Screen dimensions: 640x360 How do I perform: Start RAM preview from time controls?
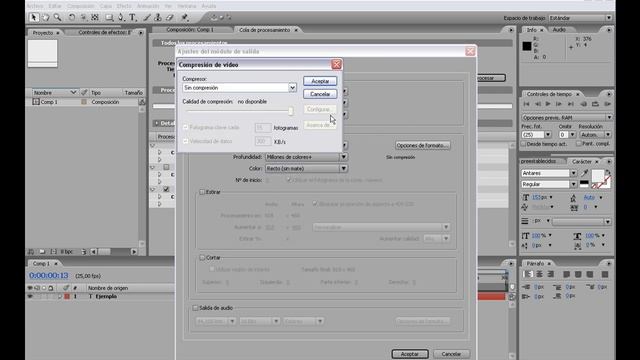607,104
